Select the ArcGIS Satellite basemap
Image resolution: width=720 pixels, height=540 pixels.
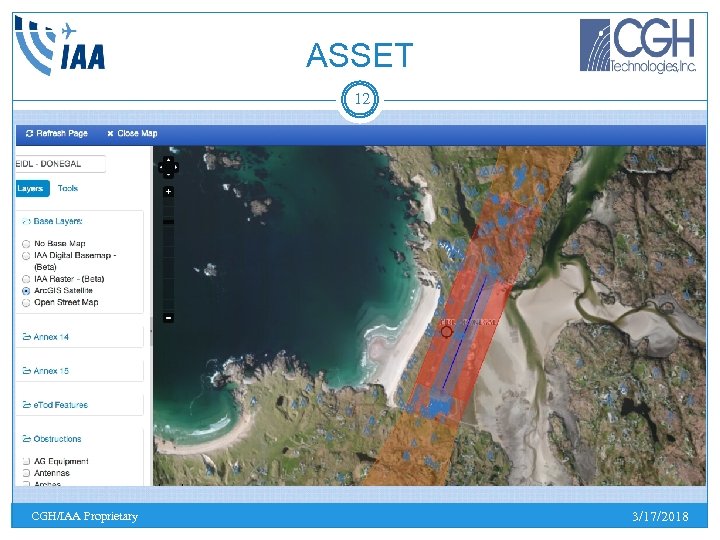tap(26, 291)
